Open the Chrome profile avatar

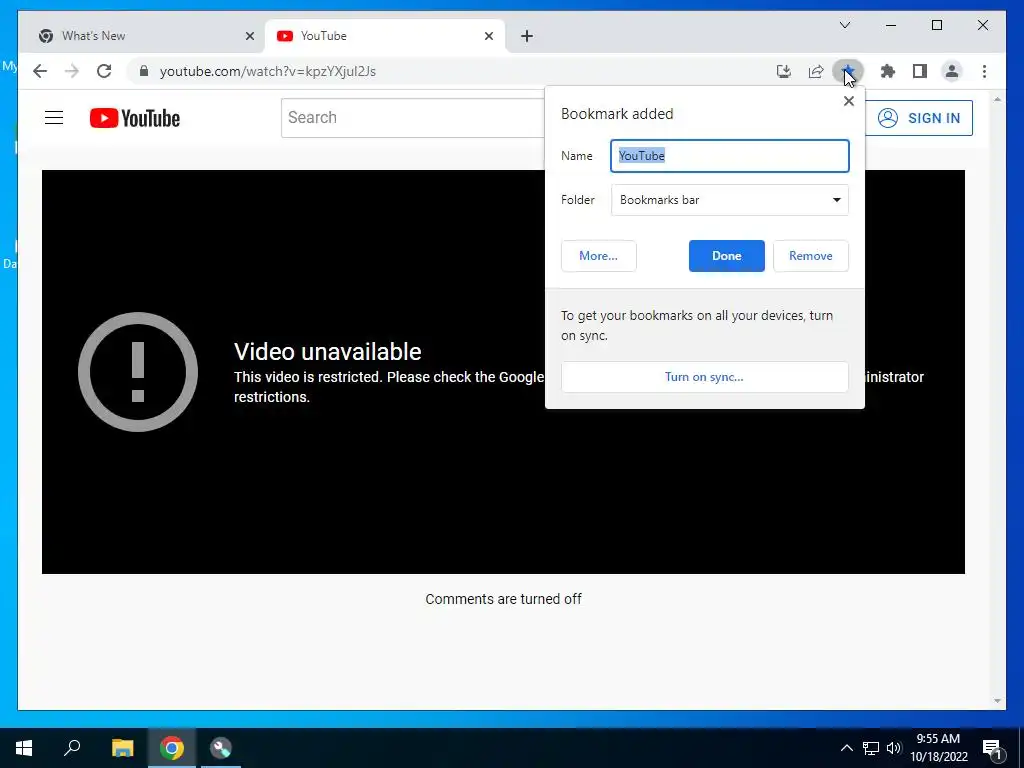click(952, 71)
